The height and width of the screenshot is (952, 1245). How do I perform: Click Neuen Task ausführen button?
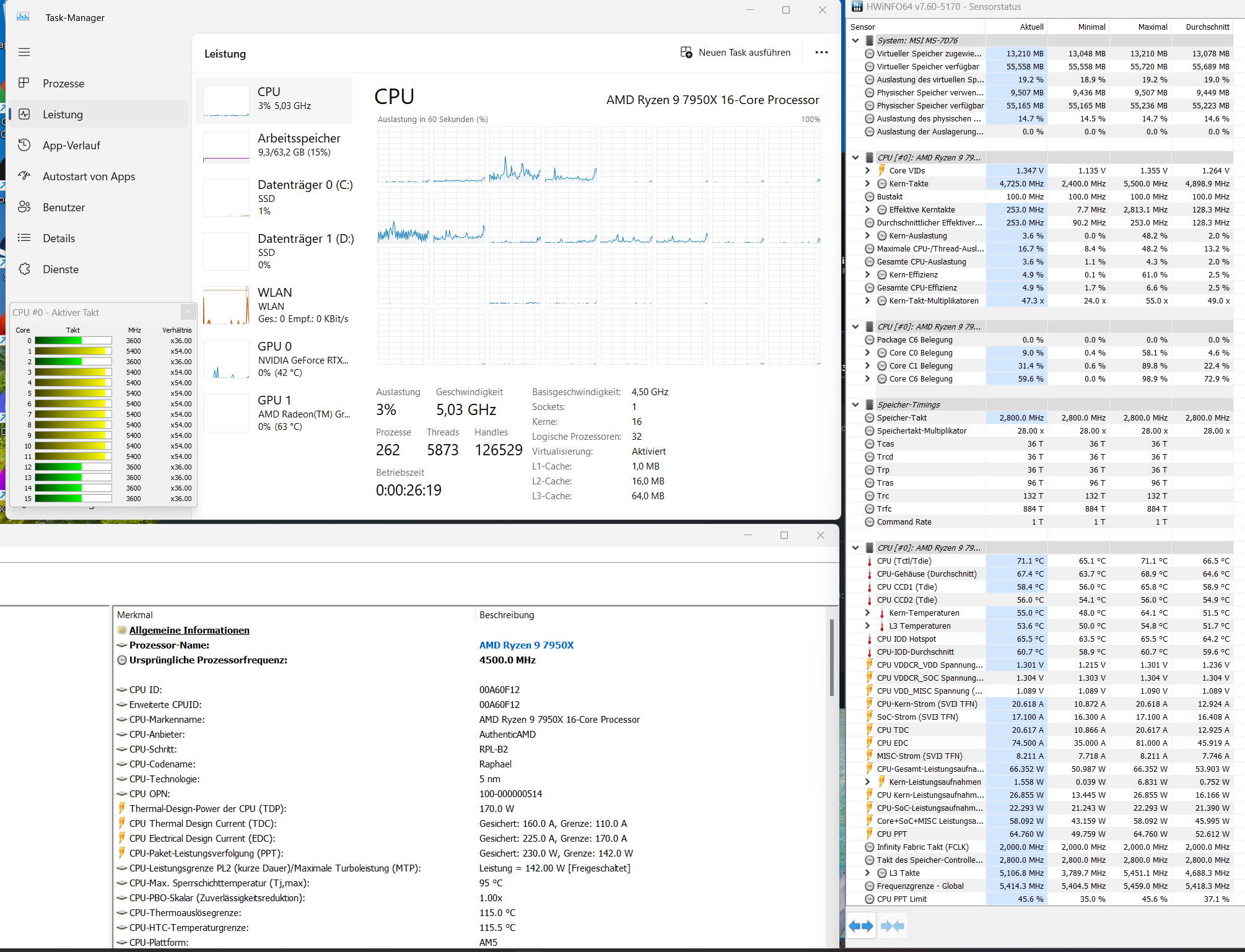point(735,53)
